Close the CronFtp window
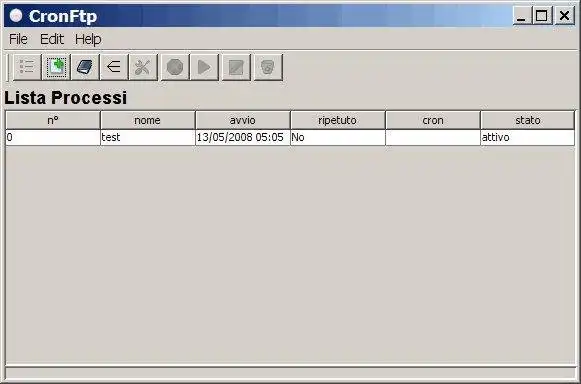The height and width of the screenshot is (384, 581). coord(564,16)
